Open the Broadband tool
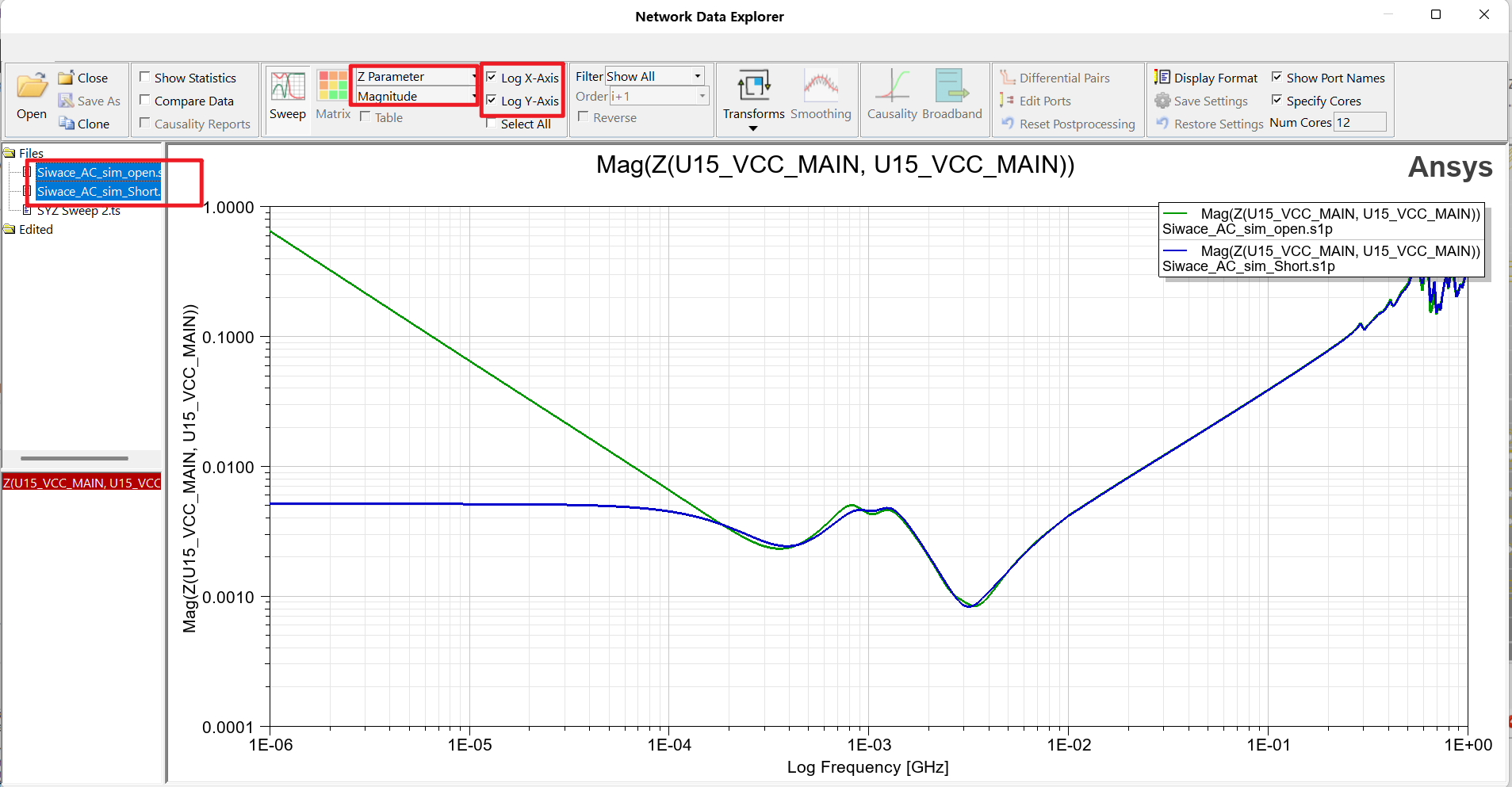The height and width of the screenshot is (787, 1512). tap(952, 95)
